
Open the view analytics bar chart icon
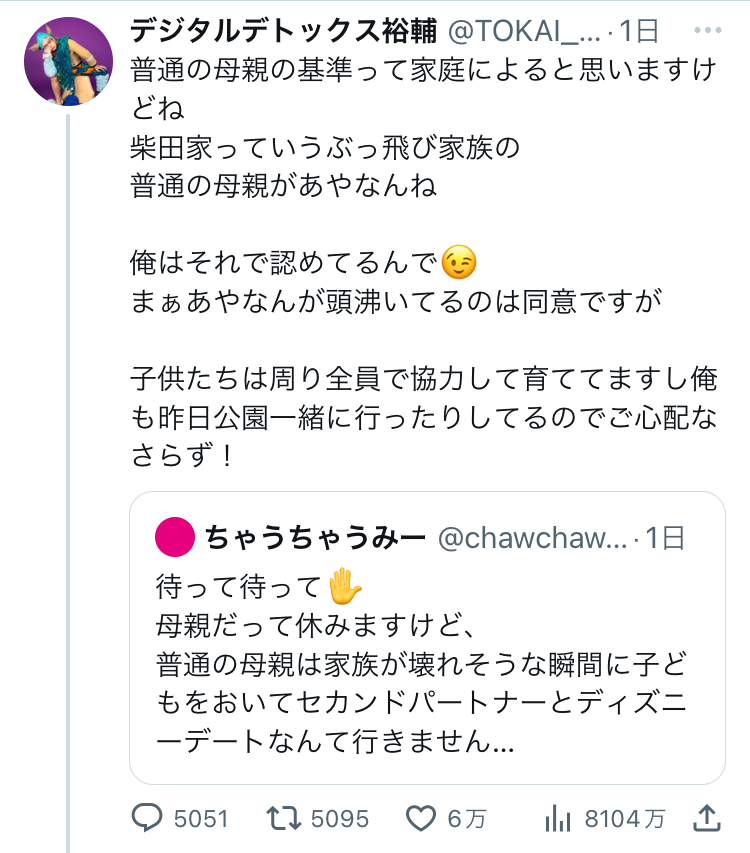tap(558, 819)
